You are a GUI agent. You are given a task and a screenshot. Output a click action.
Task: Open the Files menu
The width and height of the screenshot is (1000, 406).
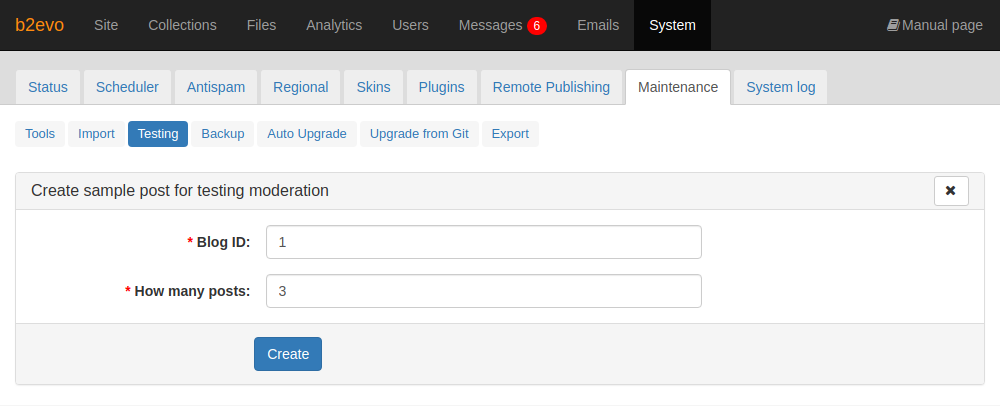coord(261,25)
